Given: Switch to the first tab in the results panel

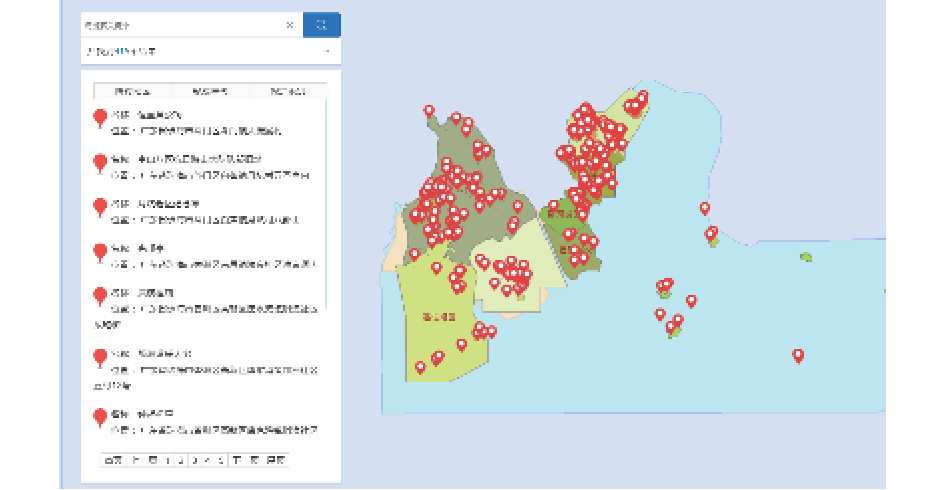Looking at the screenshot, I should click(132, 91).
